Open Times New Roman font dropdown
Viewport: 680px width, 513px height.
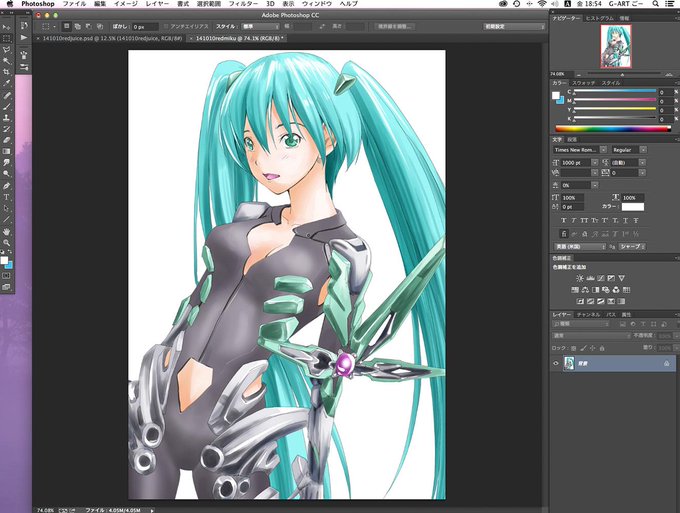tap(603, 150)
